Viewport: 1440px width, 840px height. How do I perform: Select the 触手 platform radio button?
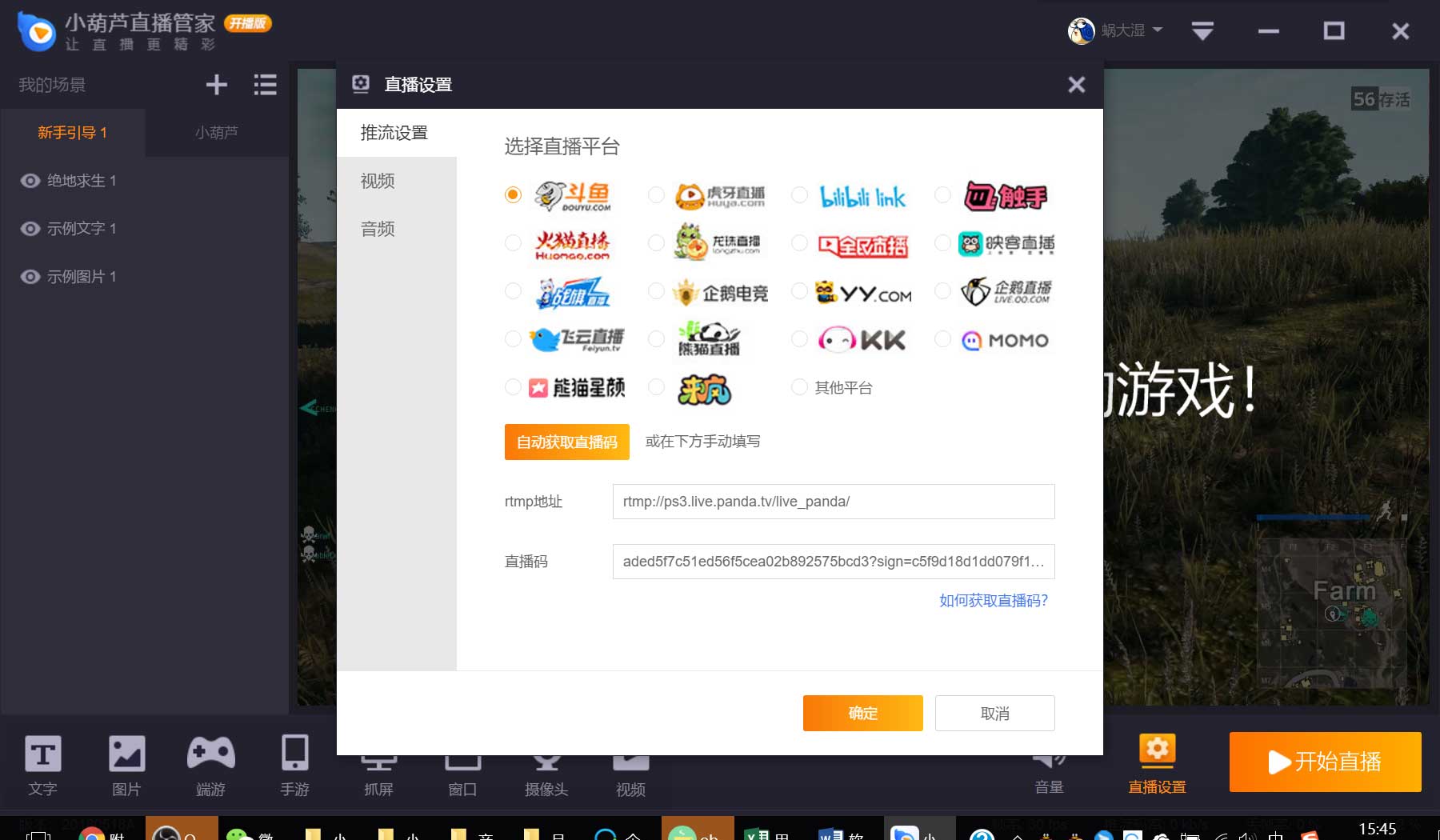(x=942, y=194)
